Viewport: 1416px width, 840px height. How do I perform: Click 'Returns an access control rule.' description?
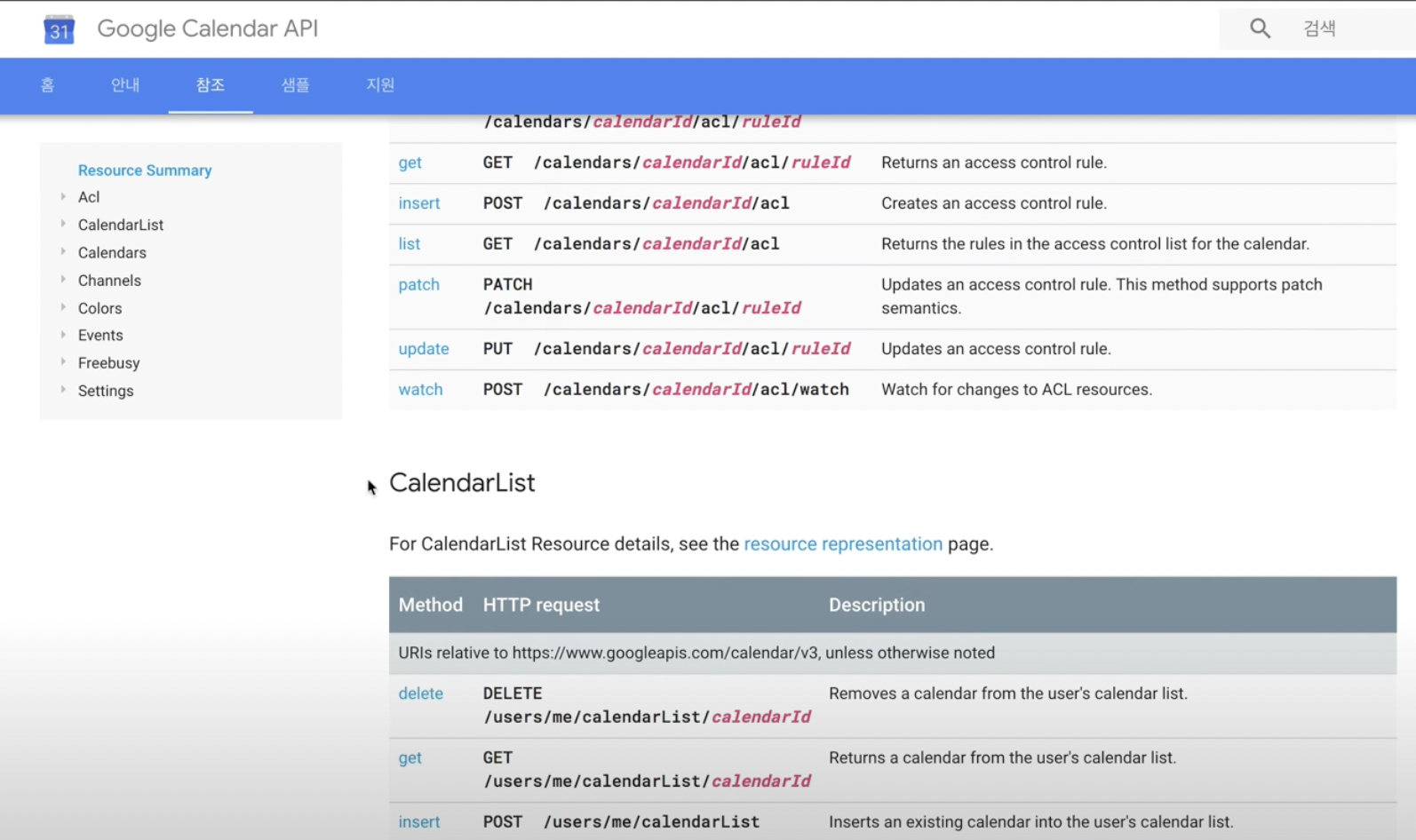(994, 162)
